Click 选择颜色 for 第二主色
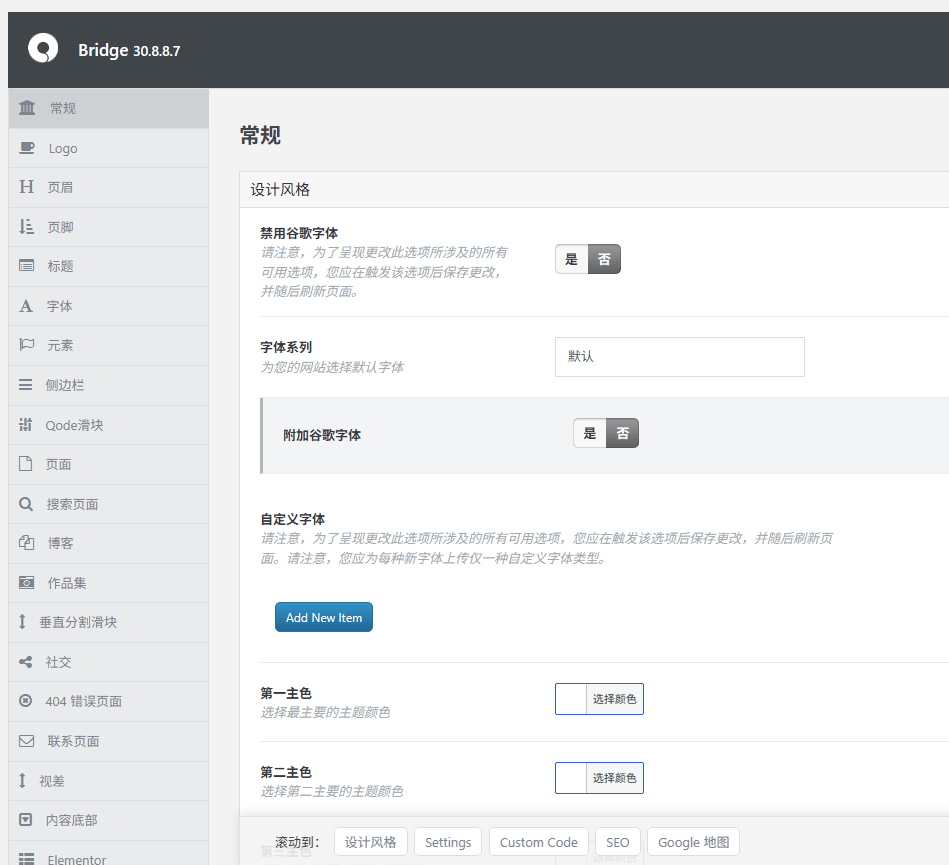Screen dimensions: 949x865 pos(614,778)
